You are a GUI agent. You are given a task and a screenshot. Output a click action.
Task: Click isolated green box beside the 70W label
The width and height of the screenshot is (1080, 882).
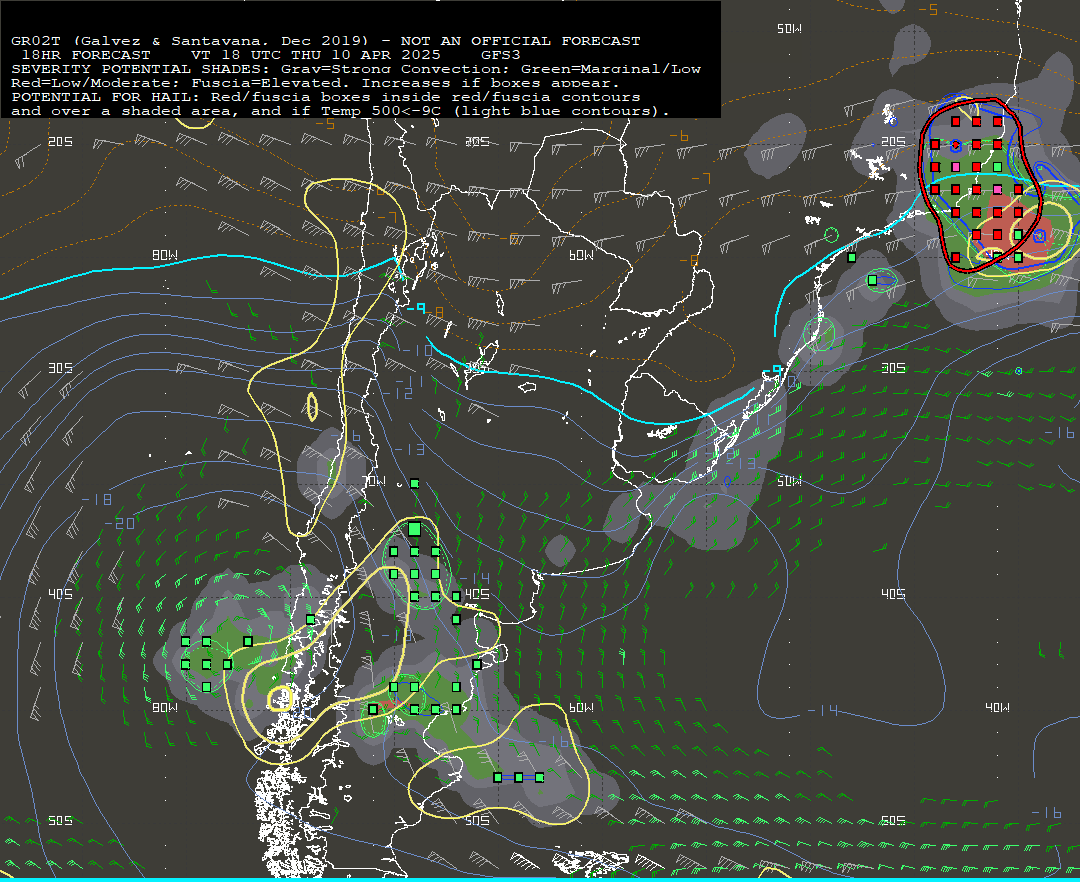[x=415, y=484]
